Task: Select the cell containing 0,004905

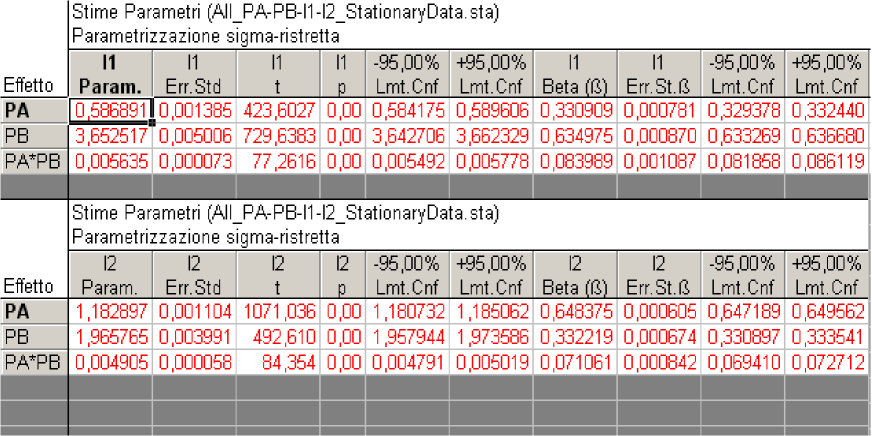Action: 110,356
